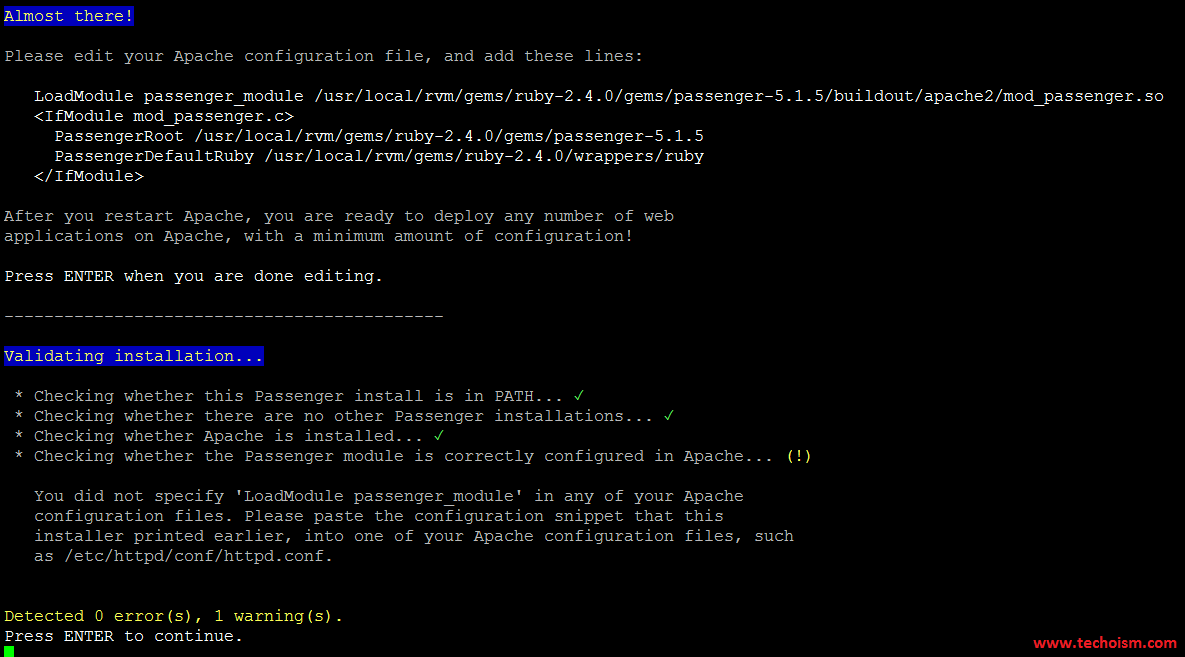Click the '<IfModule mod_passenger.c>' opening line
Image resolution: width=1185 pixels, height=657 pixels.
164,116
